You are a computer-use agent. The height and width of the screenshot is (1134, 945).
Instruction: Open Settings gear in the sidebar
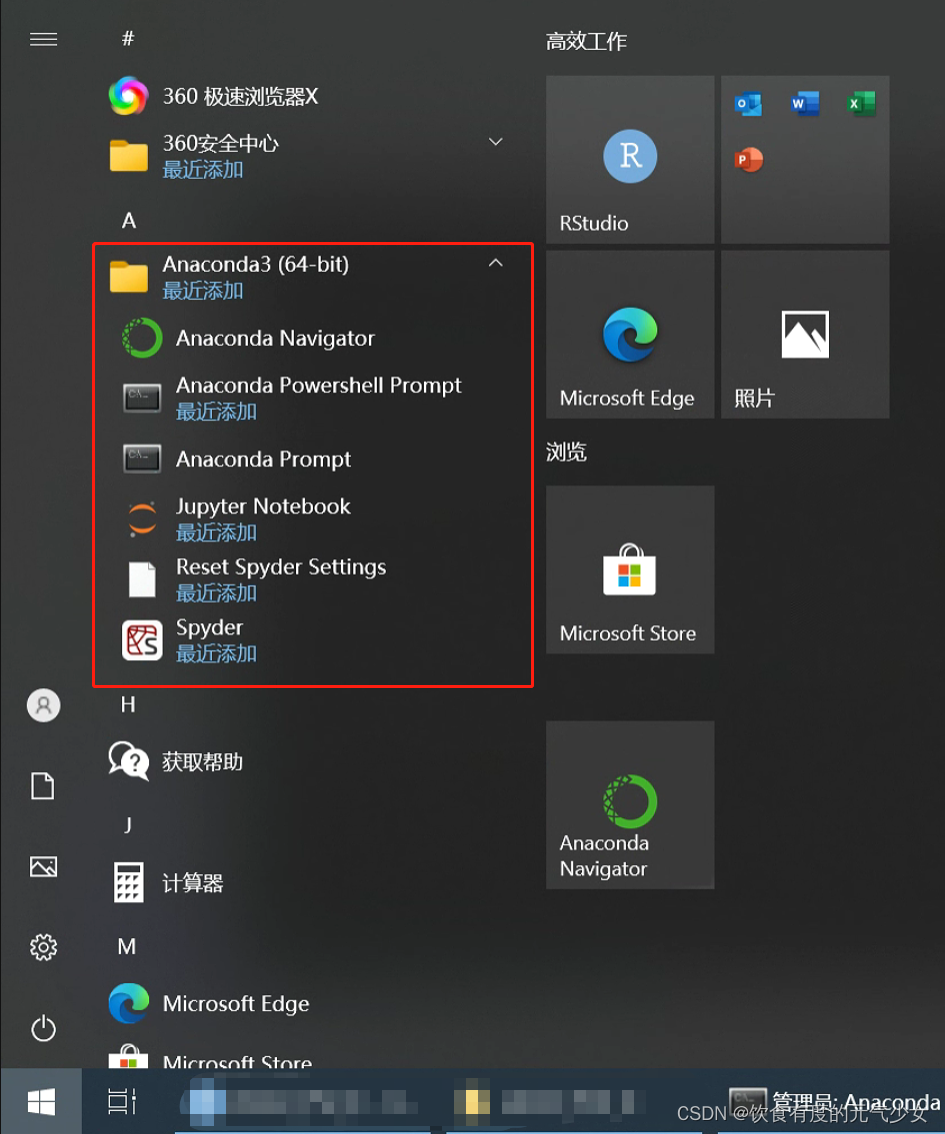pyautogui.click(x=43, y=947)
